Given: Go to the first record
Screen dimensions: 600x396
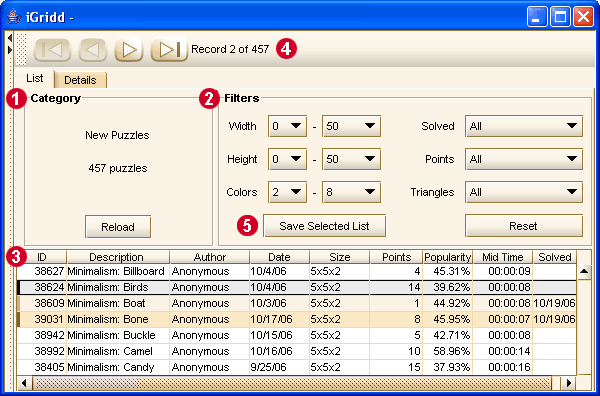Looking at the screenshot, I should pyautogui.click(x=52, y=49).
